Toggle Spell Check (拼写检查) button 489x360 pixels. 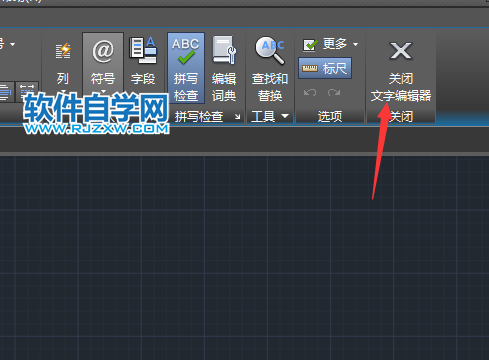pyautogui.click(x=186, y=68)
